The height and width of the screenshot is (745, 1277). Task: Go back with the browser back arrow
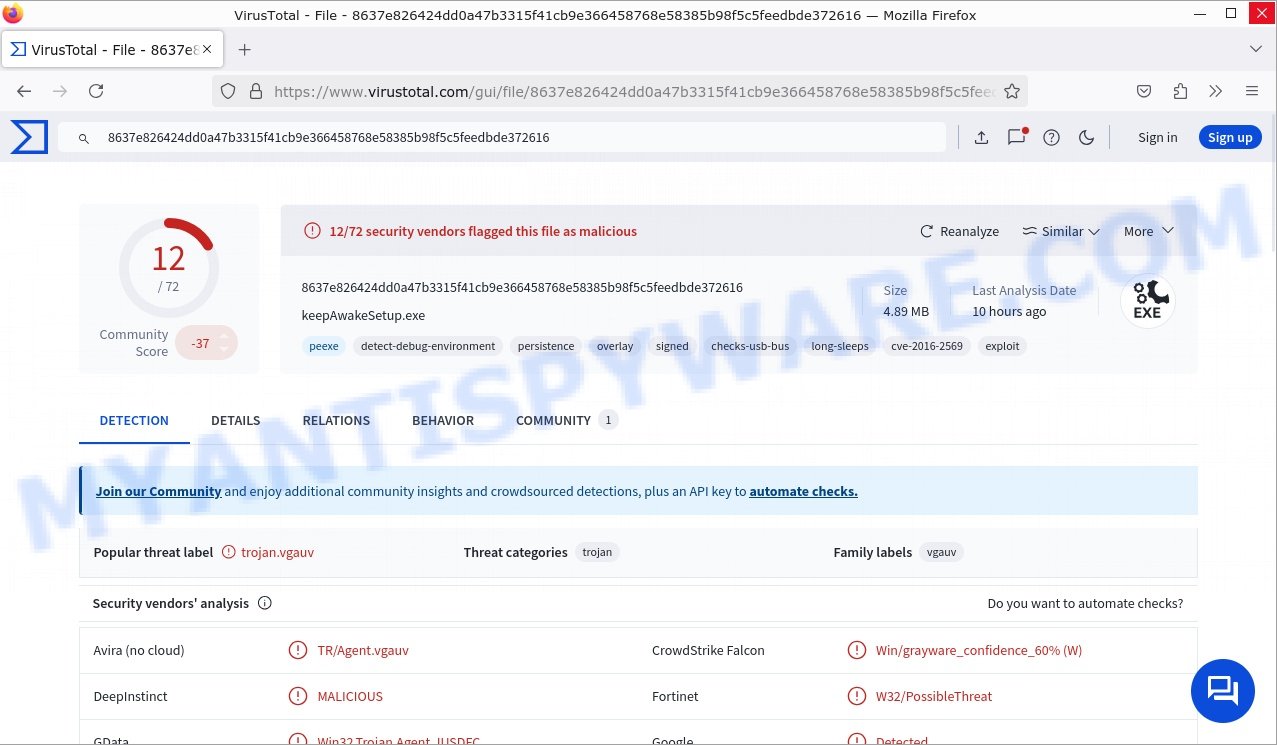(x=24, y=91)
